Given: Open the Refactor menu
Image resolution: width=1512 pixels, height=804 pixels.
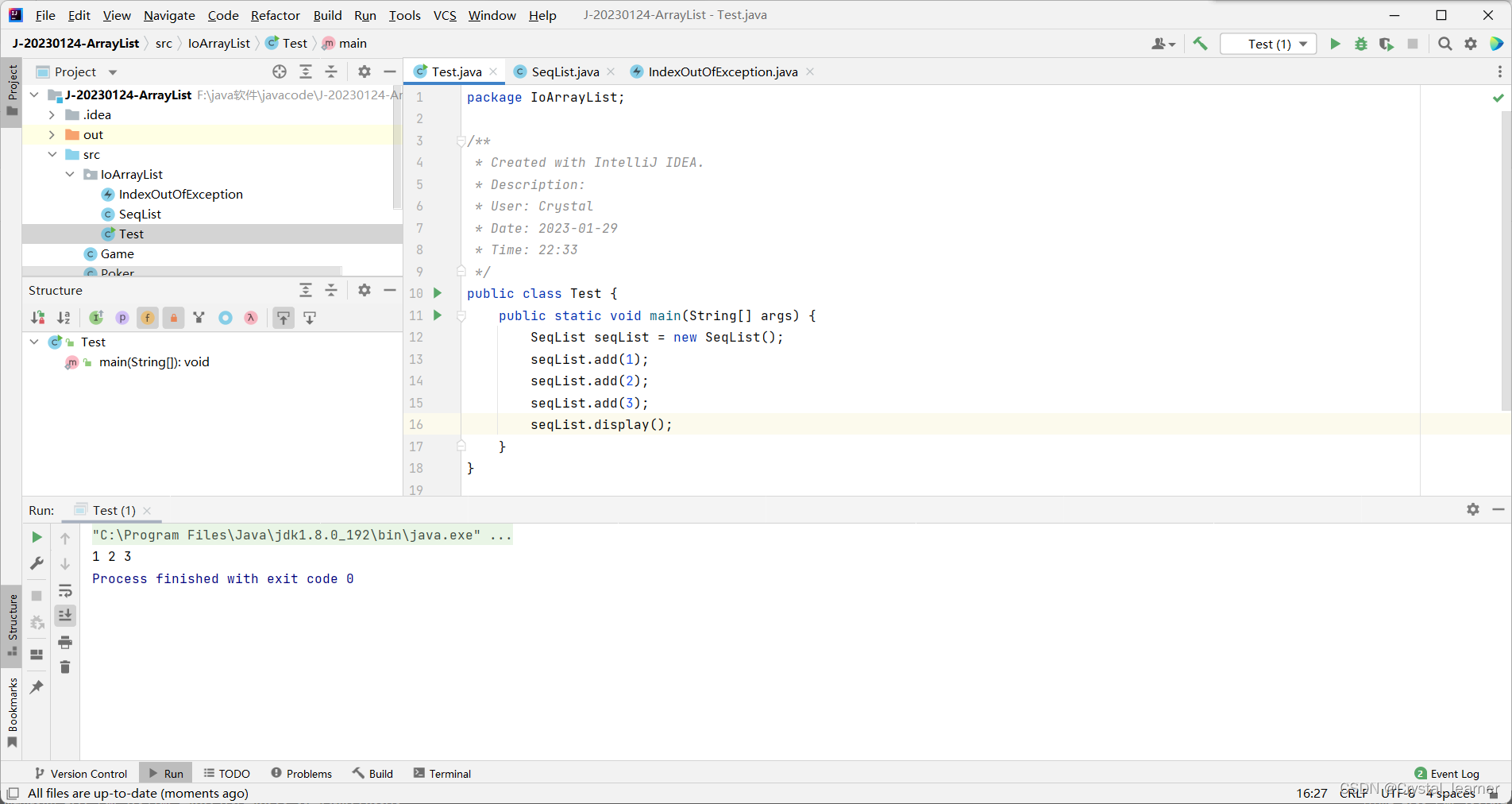Looking at the screenshot, I should click(x=275, y=15).
